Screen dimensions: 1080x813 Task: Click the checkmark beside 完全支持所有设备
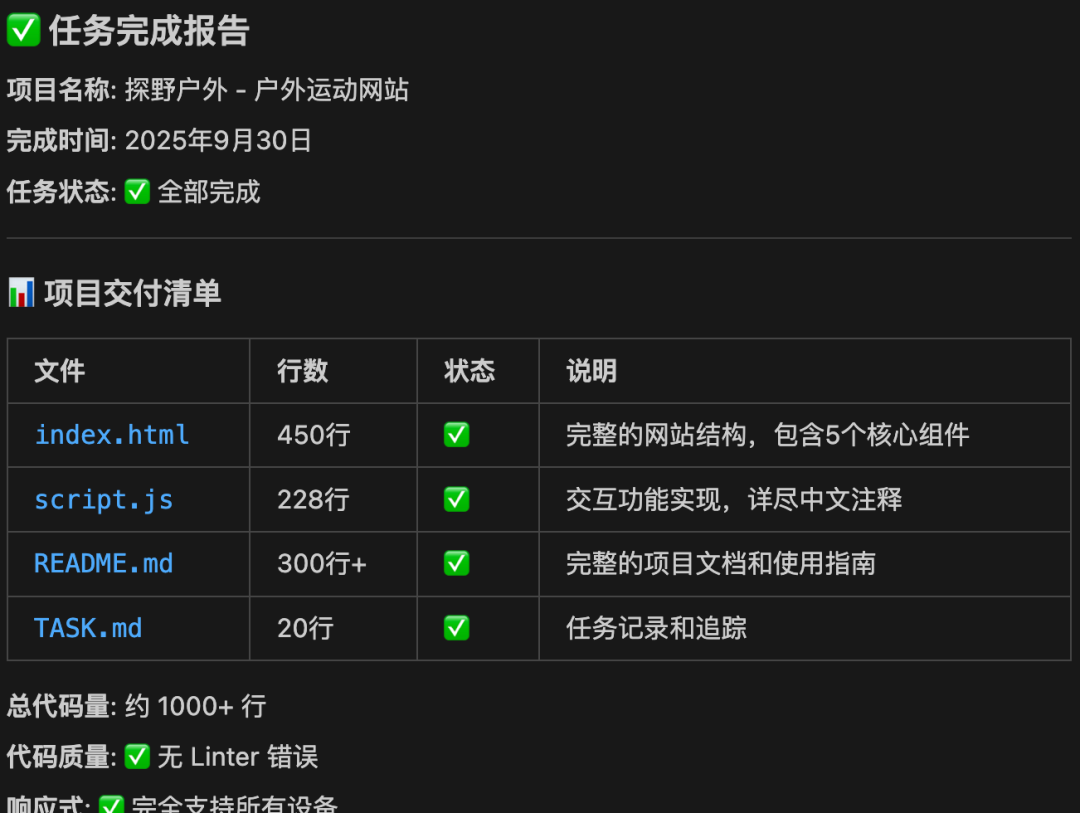(x=112, y=805)
